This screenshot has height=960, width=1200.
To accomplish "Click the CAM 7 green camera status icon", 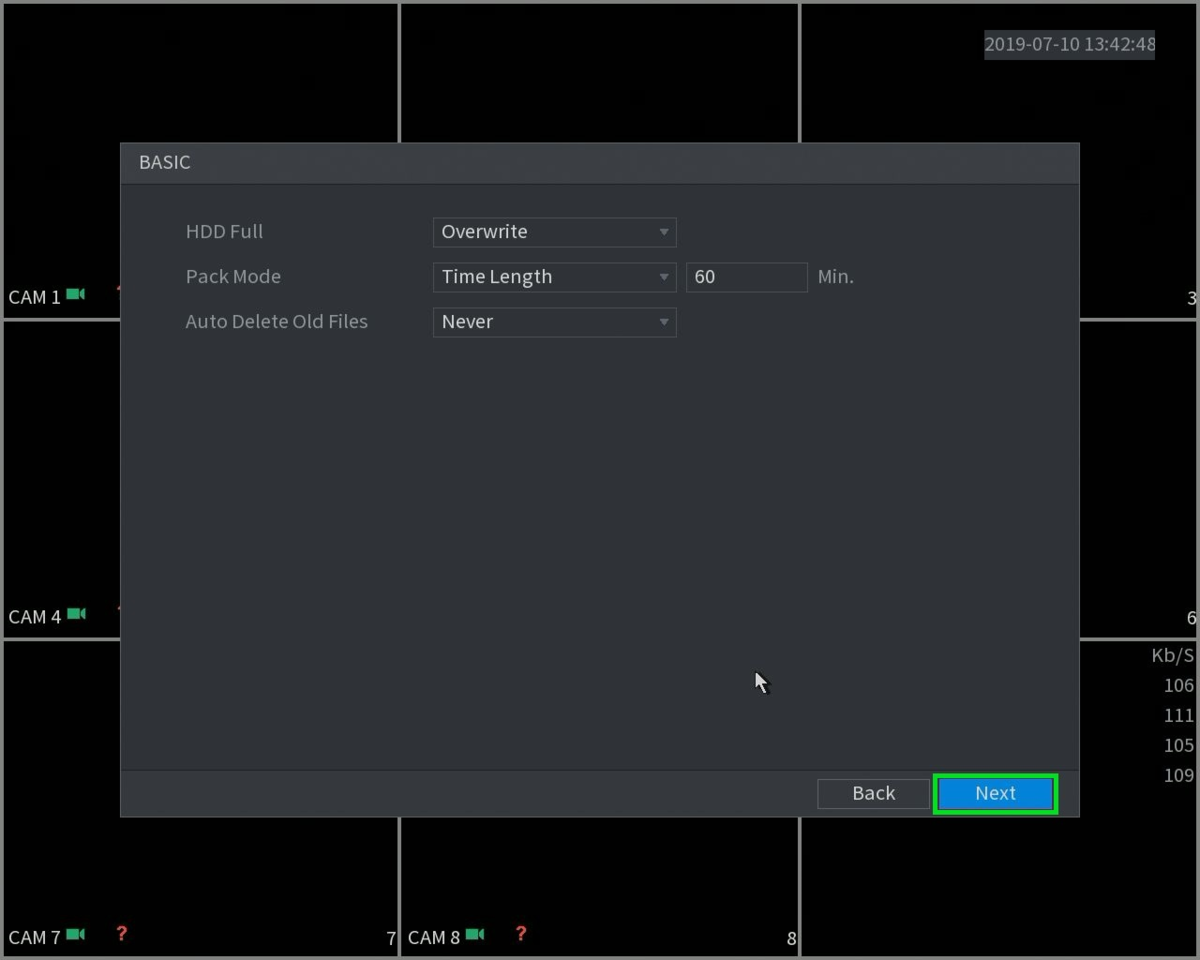I will point(76,936).
